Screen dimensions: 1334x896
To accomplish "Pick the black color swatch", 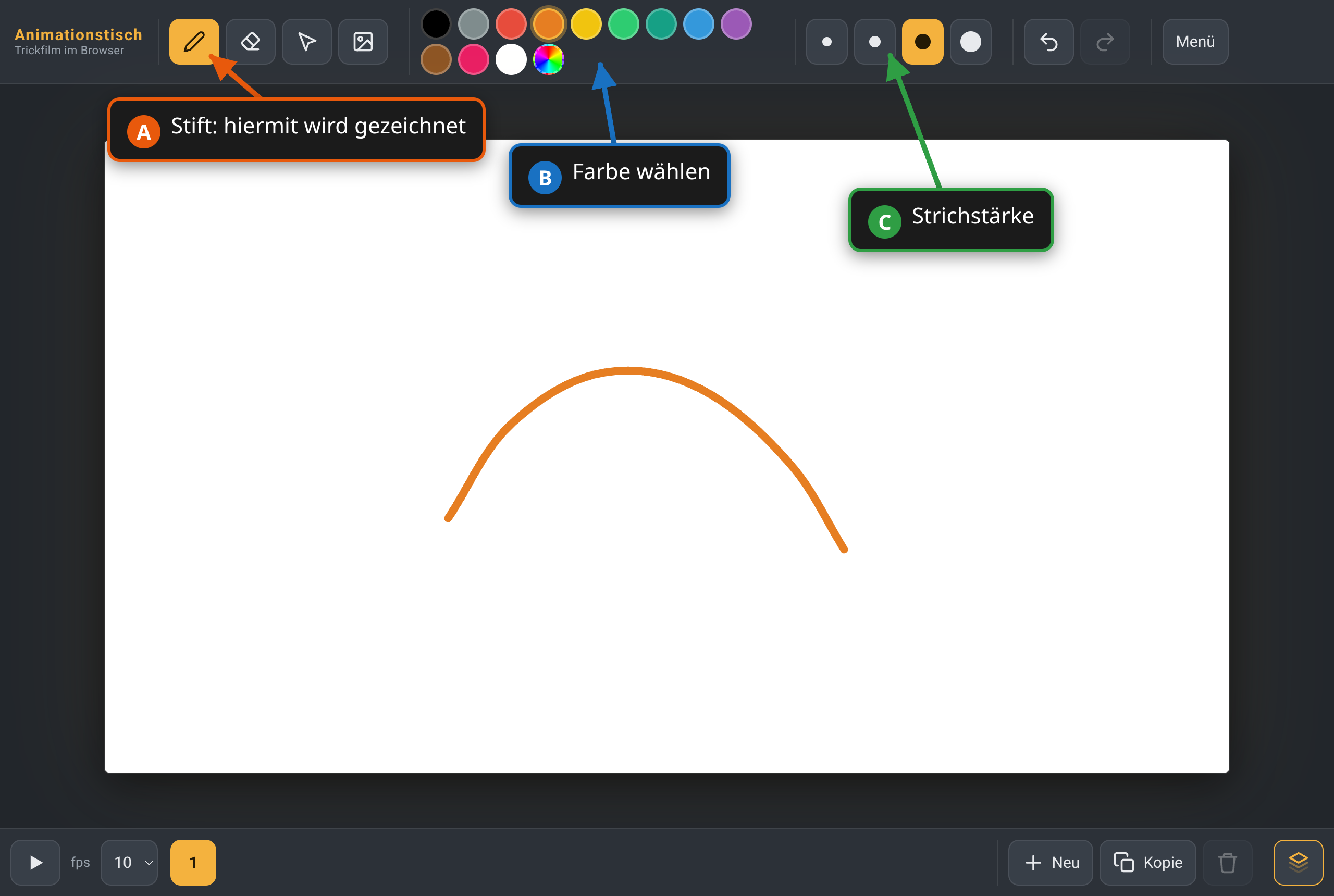I will pos(436,24).
